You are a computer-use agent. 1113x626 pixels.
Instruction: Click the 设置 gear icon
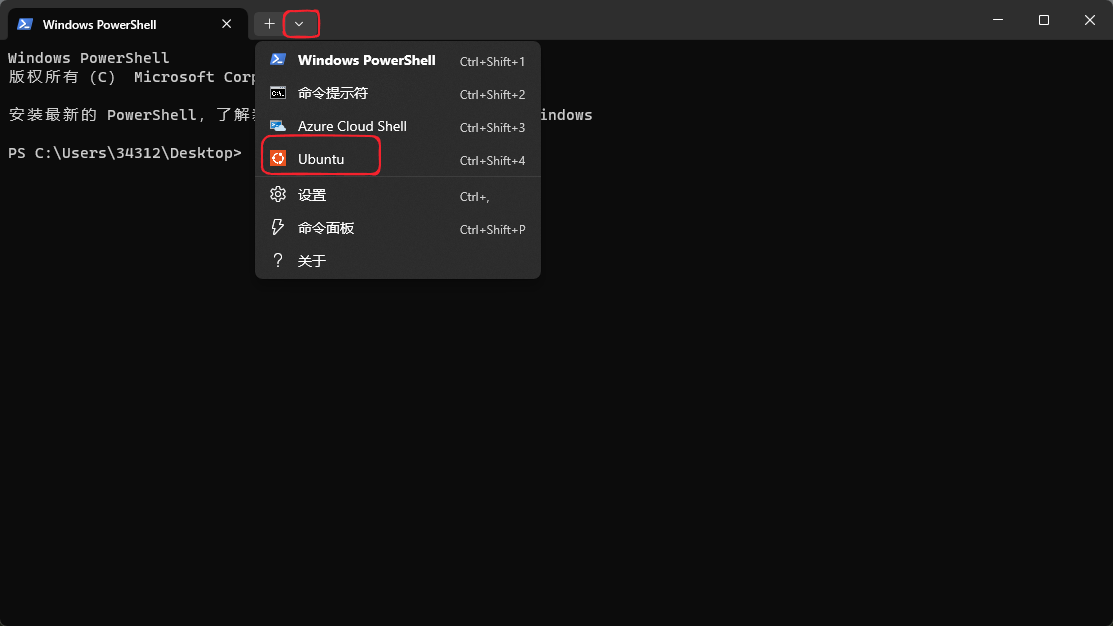pos(278,195)
